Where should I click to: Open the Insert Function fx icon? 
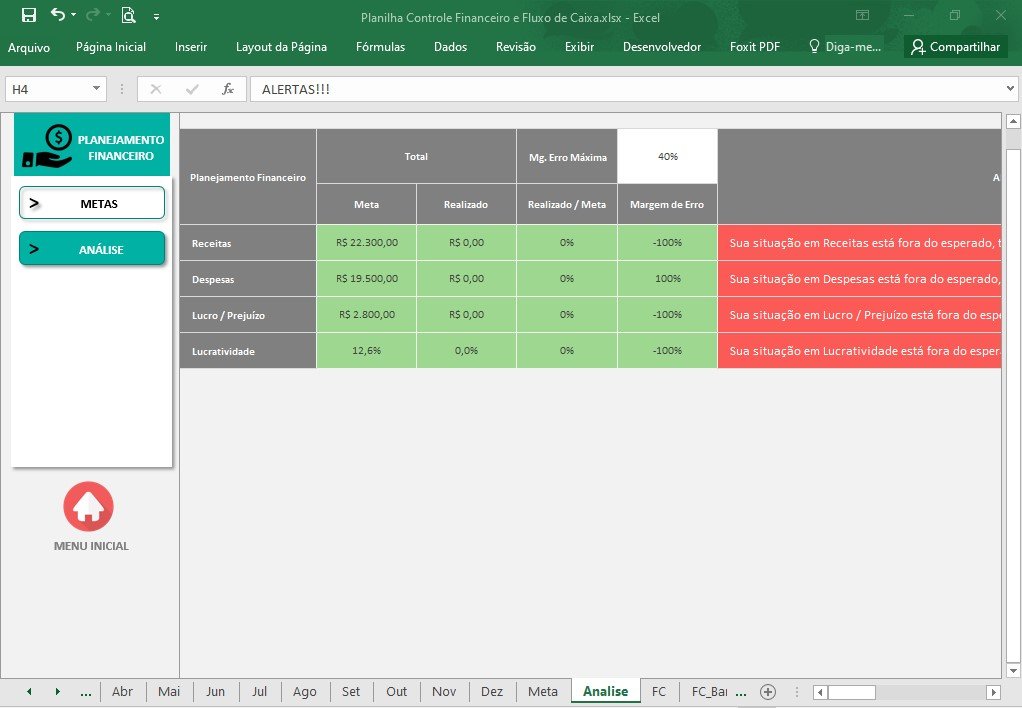coord(227,89)
